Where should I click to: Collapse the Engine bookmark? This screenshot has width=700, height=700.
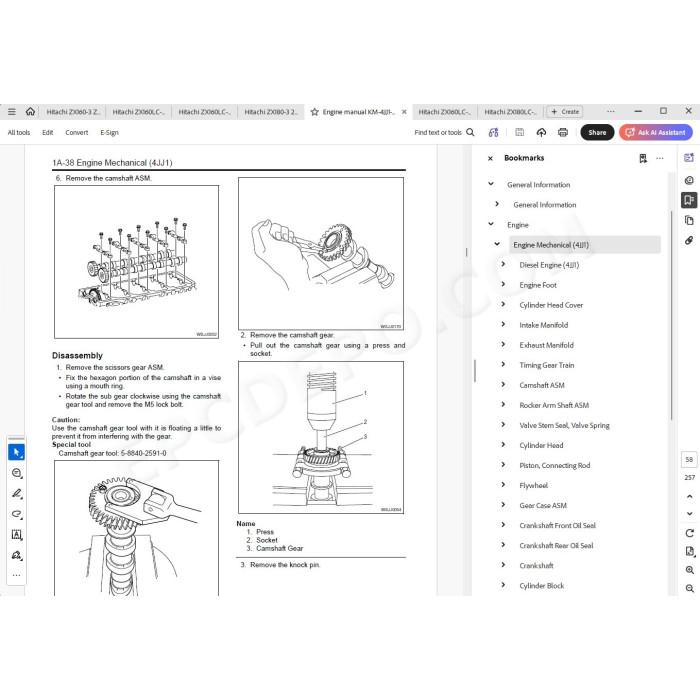click(491, 224)
